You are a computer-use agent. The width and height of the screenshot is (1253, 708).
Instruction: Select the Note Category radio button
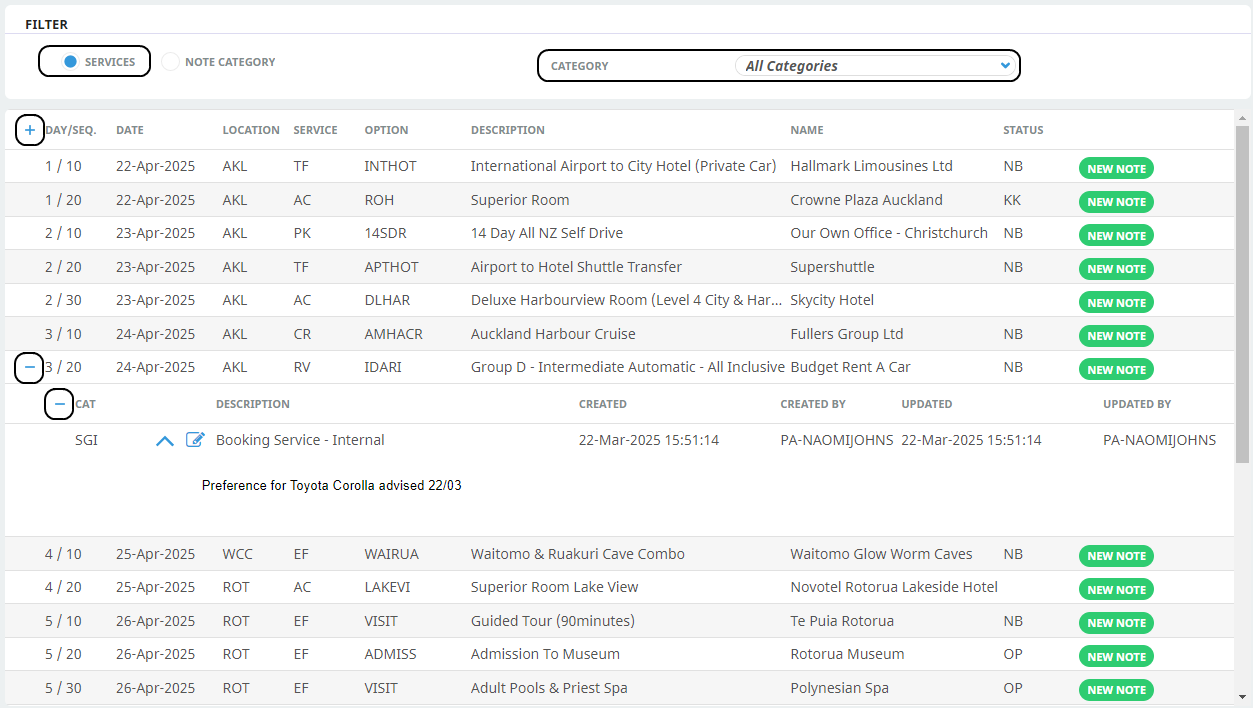(x=171, y=62)
